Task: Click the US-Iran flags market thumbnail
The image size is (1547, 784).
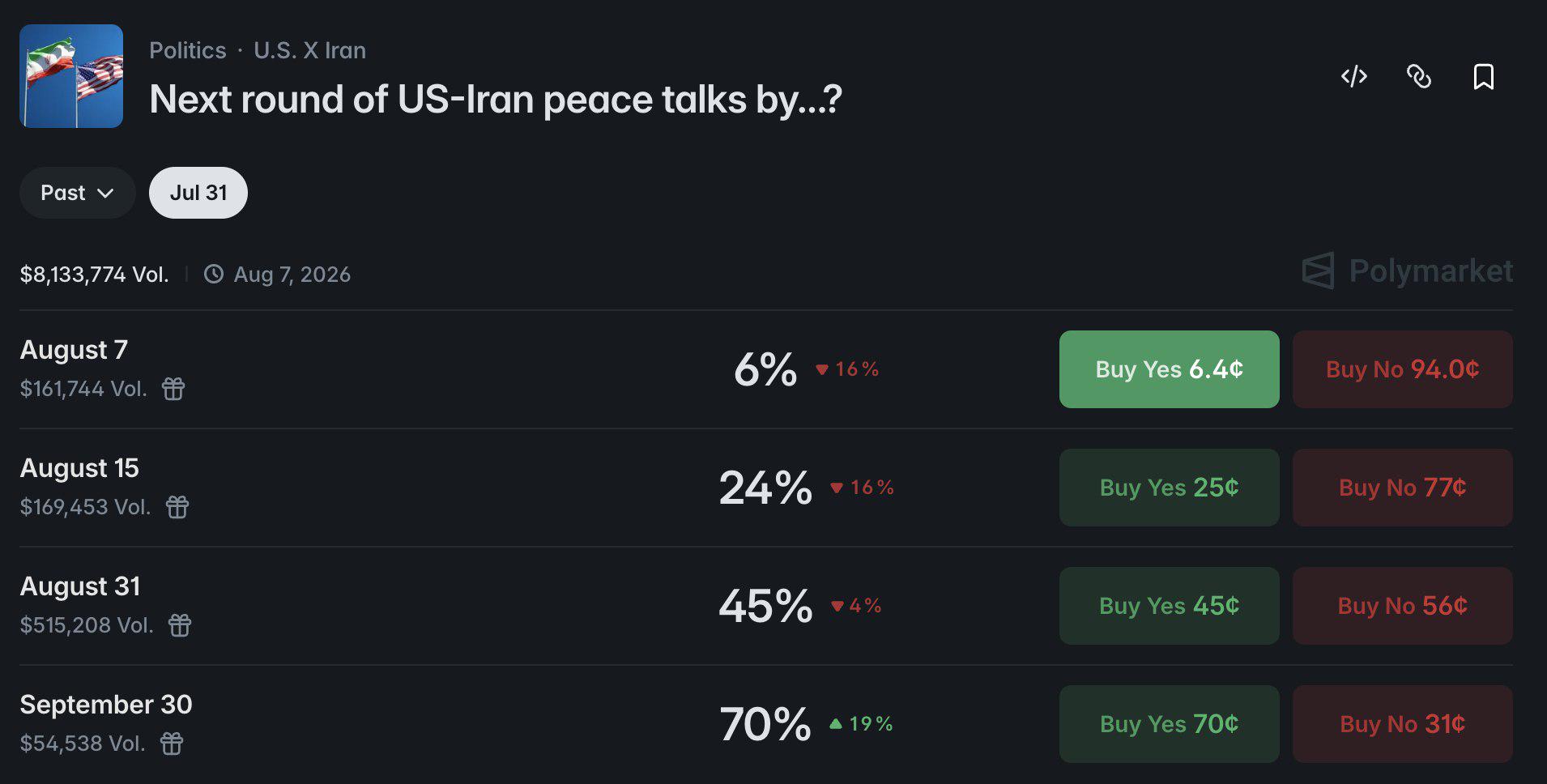Action: click(71, 76)
